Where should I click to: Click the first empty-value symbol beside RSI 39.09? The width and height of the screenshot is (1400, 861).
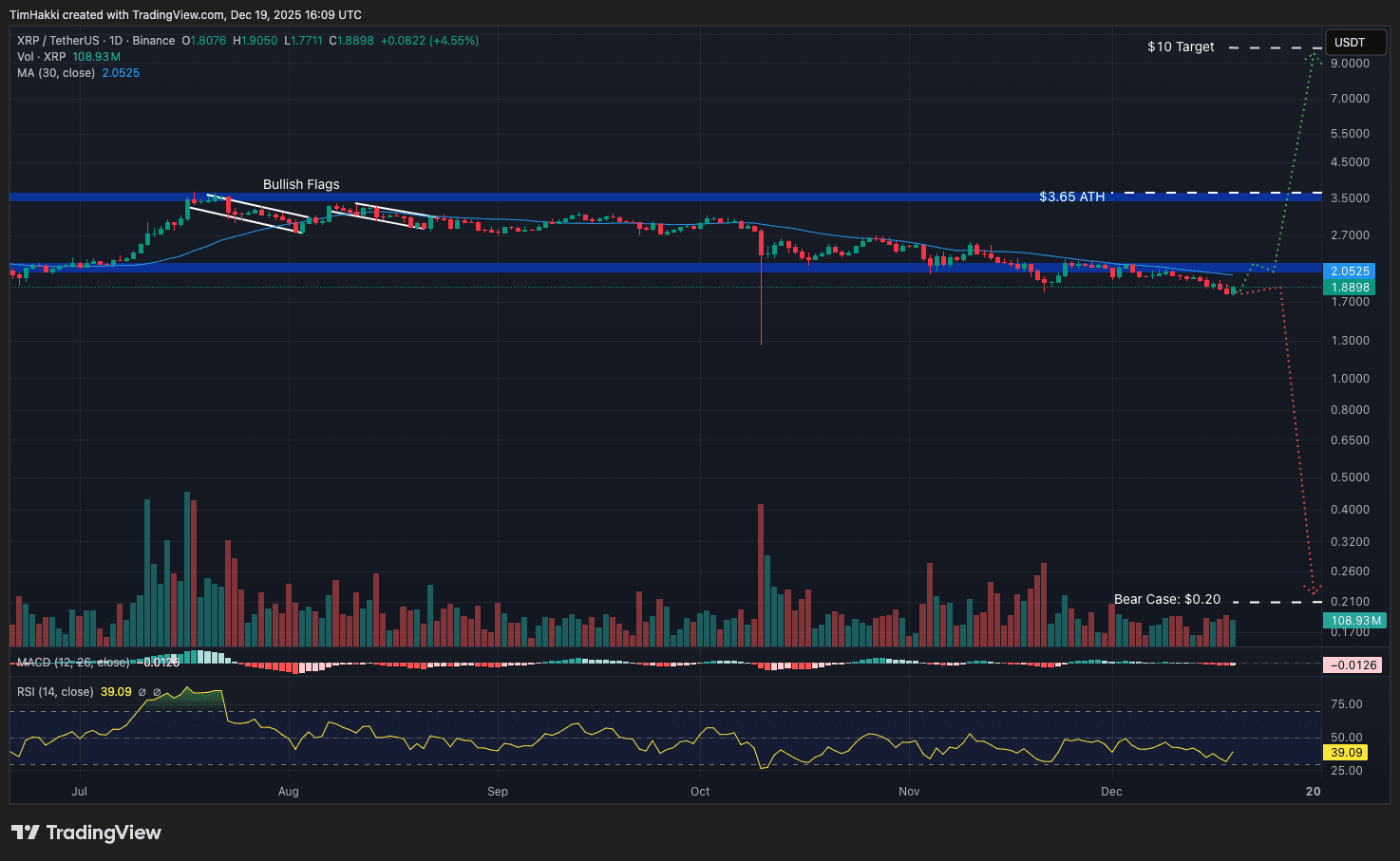point(142,692)
